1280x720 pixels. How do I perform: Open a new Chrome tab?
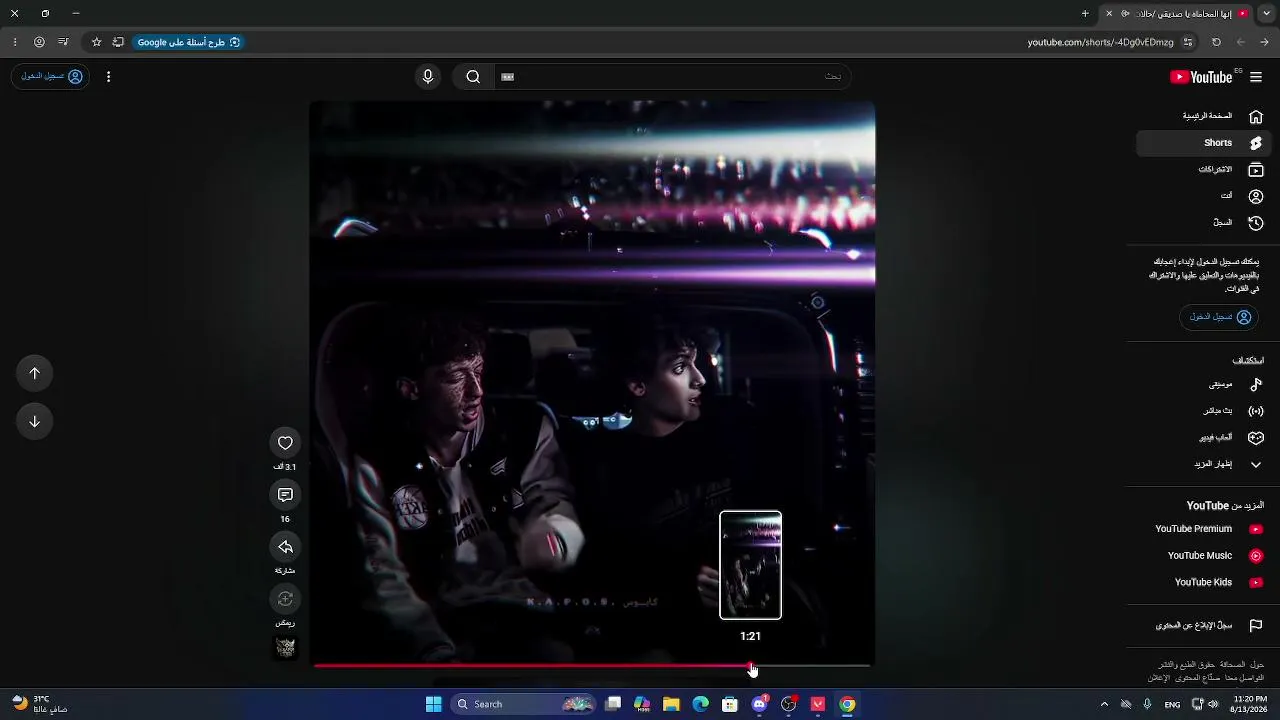[1085, 14]
